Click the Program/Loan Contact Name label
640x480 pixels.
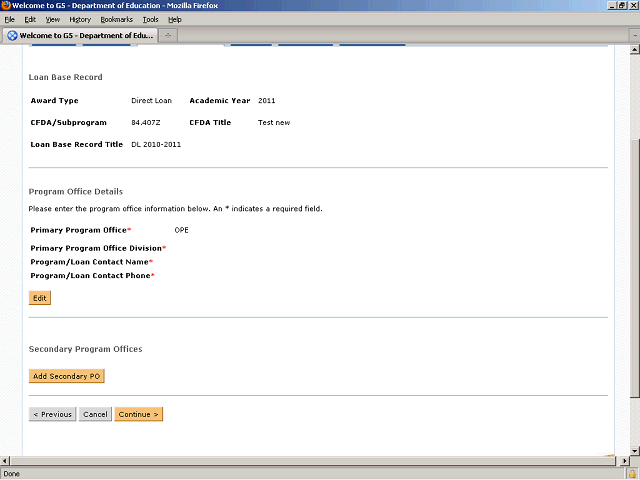click(91, 262)
